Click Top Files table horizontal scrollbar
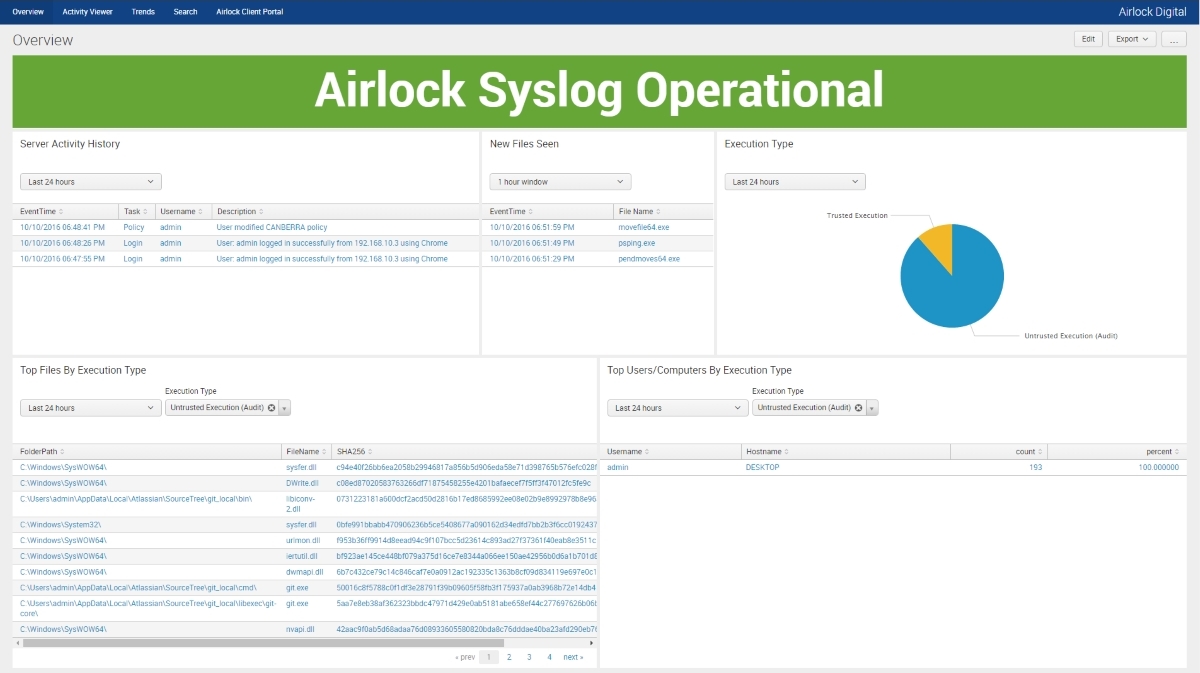The width and height of the screenshot is (1200, 673). click(x=264, y=642)
